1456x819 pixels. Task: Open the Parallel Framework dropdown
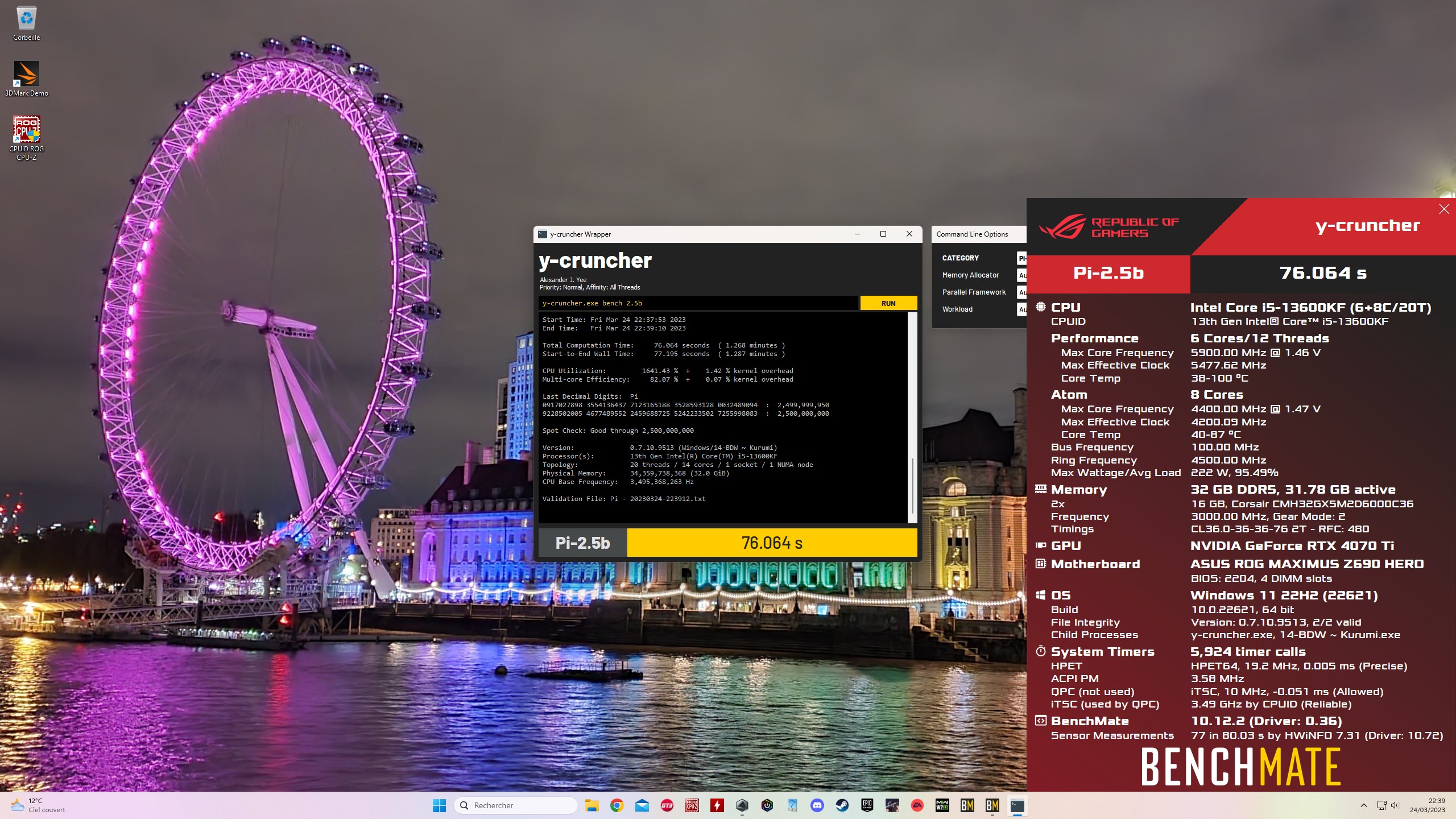[1021, 292]
